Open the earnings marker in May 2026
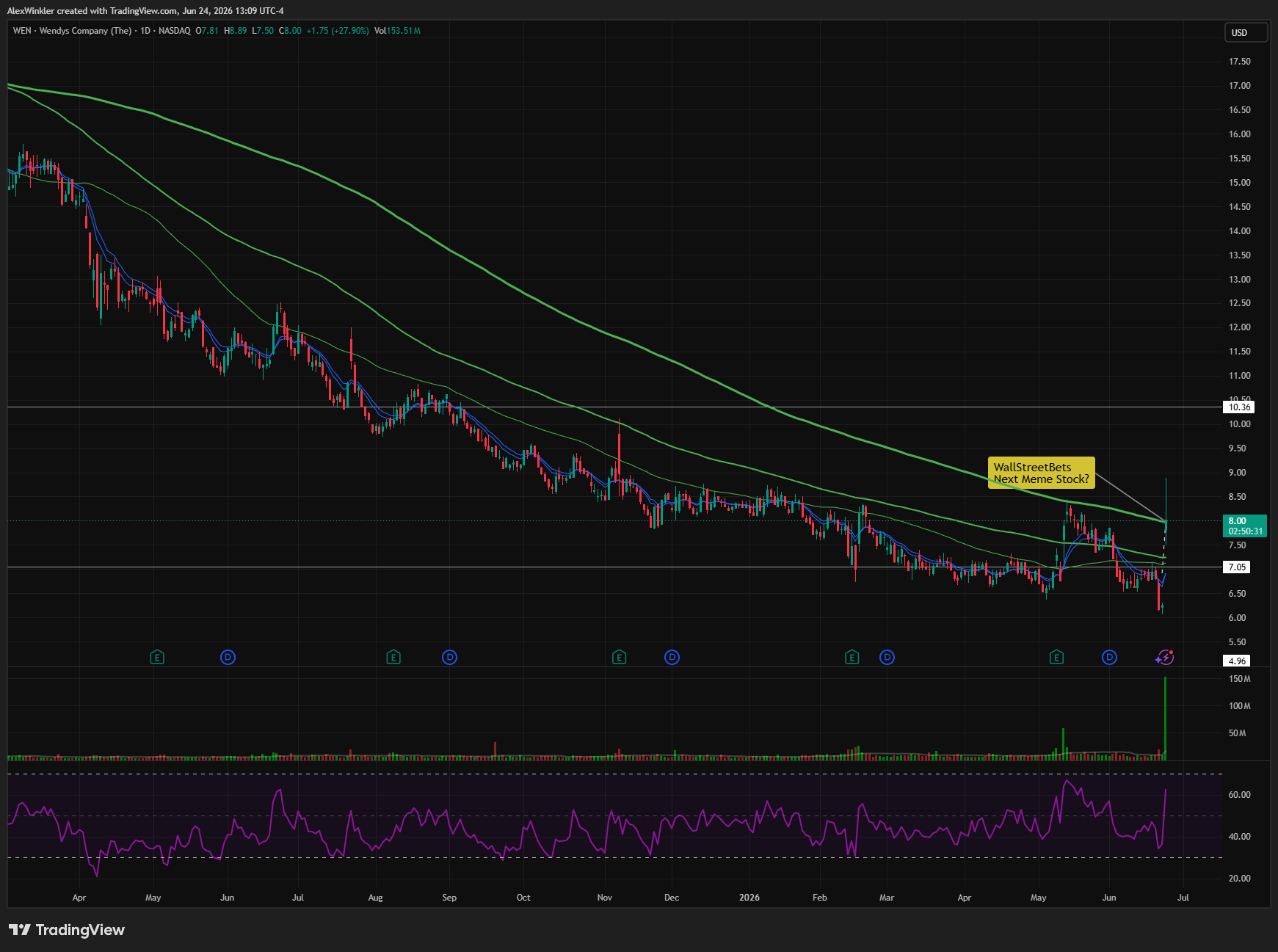 coord(1056,657)
